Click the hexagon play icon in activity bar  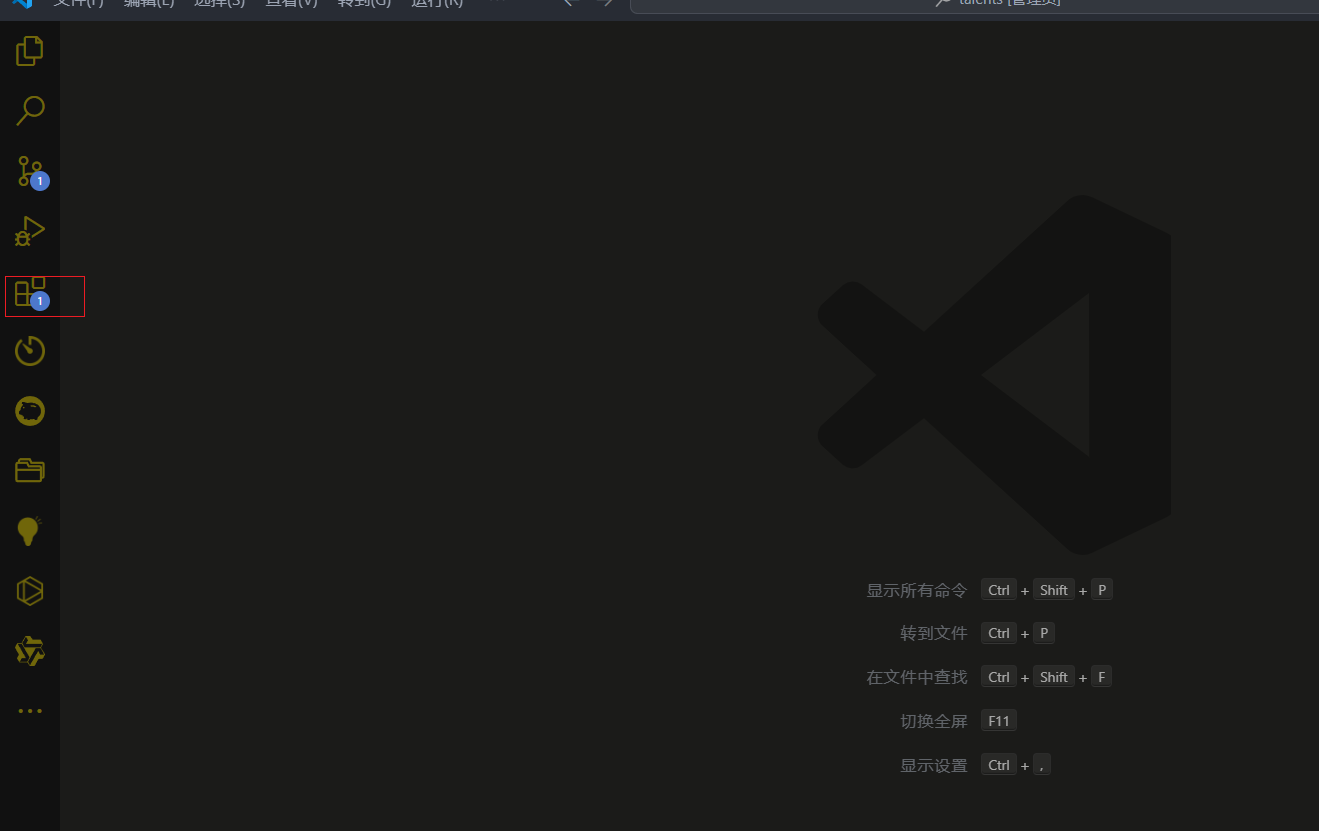(30, 591)
